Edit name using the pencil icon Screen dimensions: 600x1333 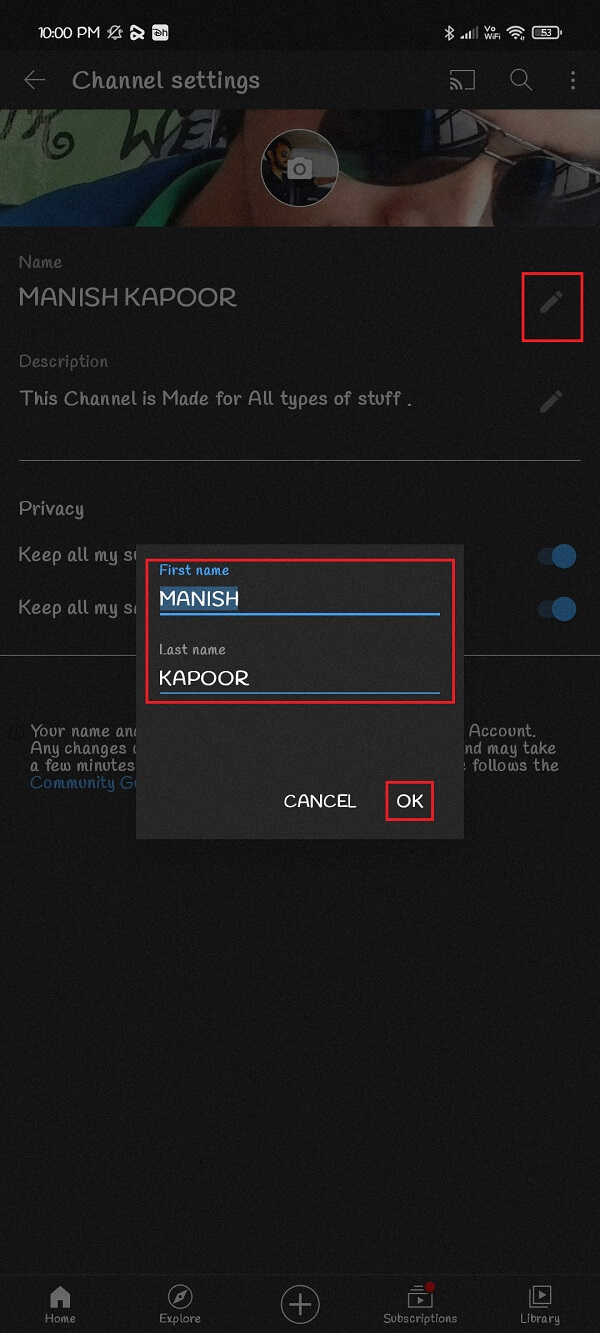552,302
